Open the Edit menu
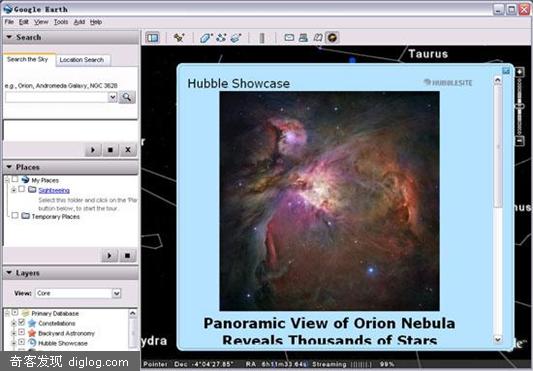533x371 pixels. [x=24, y=22]
